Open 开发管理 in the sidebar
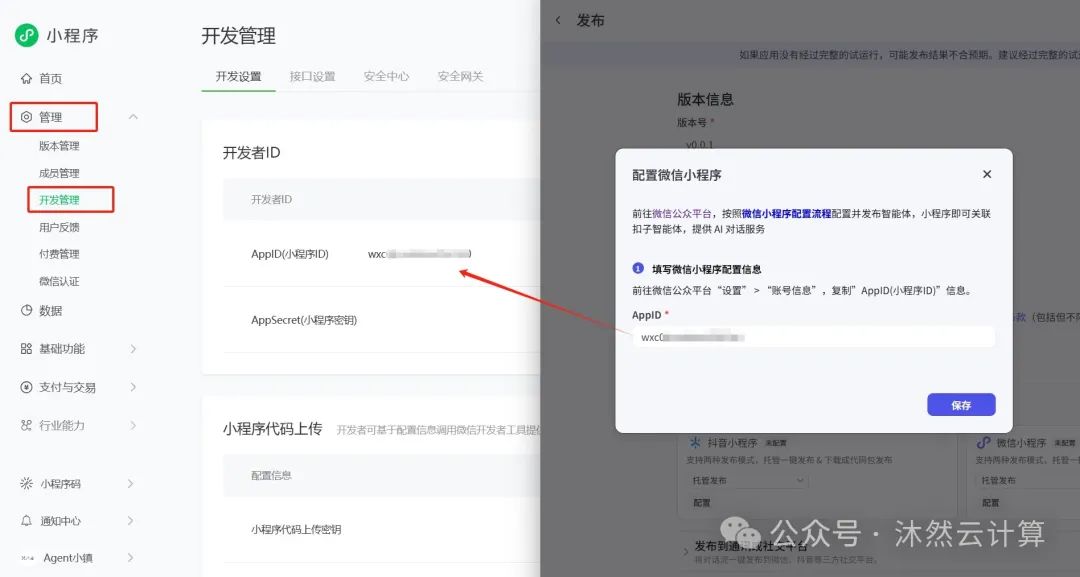Viewport: 1080px width, 577px height. coord(59,200)
